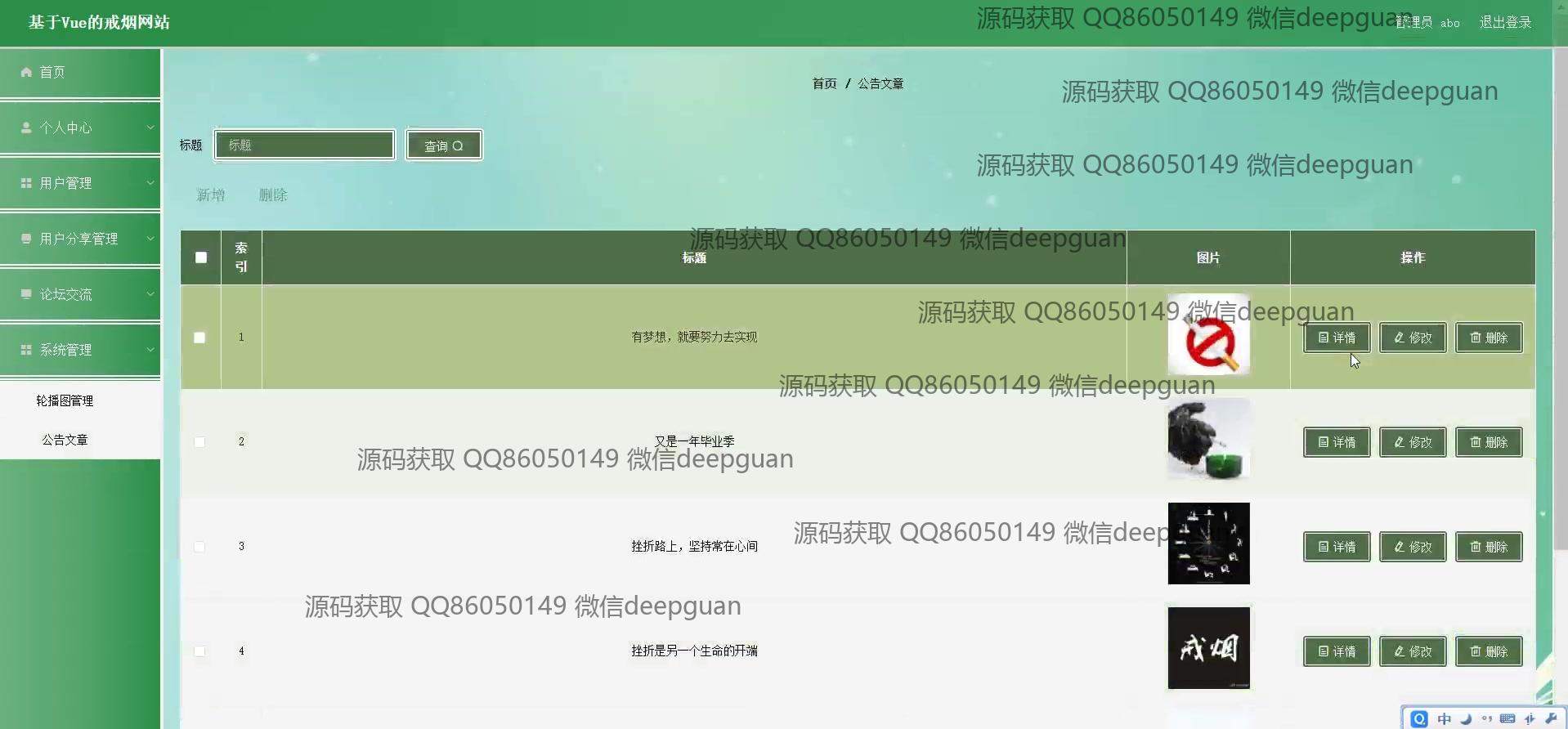The height and width of the screenshot is (729, 1568).
Task: Click 修改 for 挫折是另一个生命的开端
Action: click(1413, 651)
